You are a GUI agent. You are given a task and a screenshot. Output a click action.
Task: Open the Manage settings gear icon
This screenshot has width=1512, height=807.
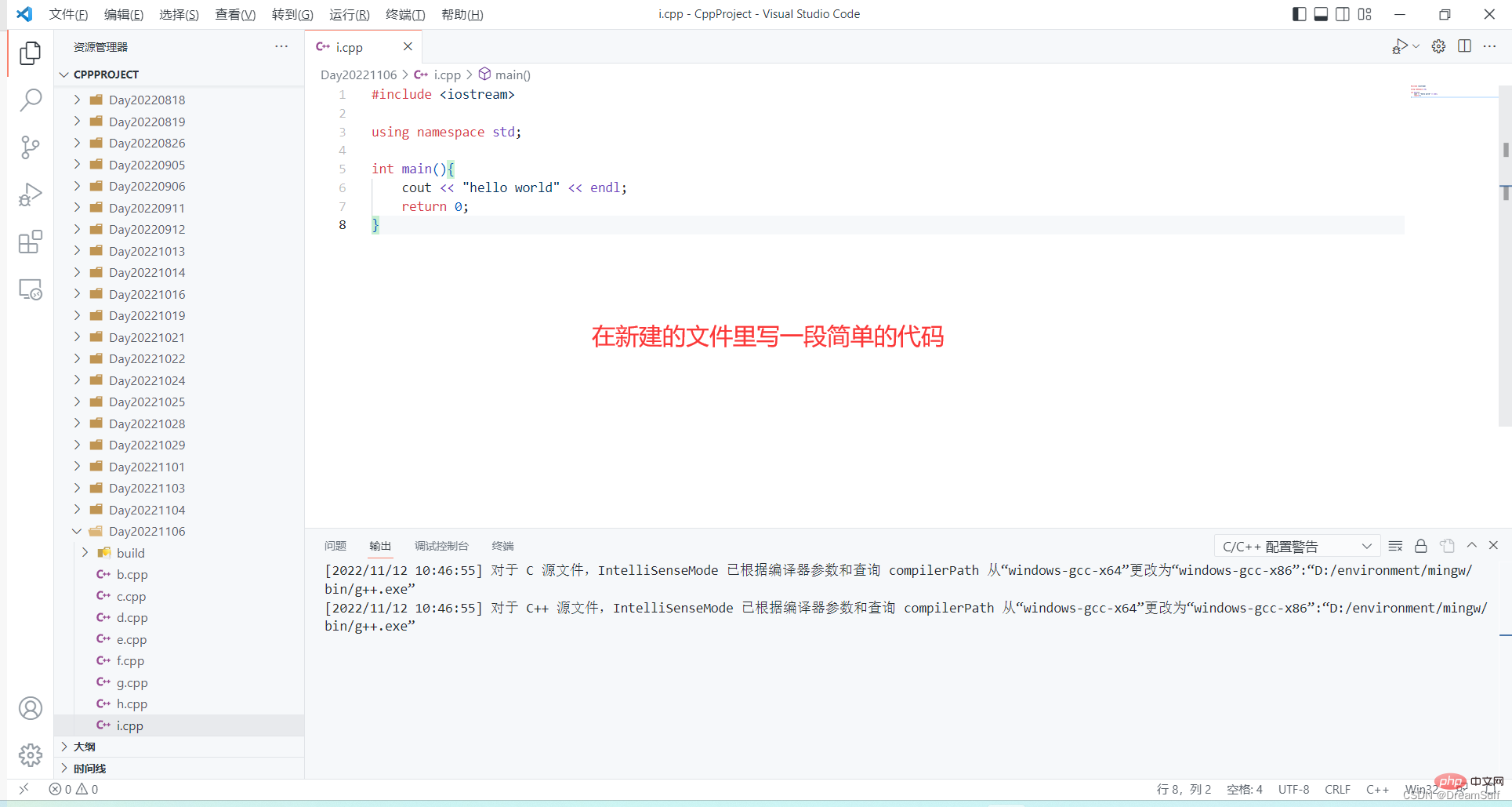point(1438,46)
